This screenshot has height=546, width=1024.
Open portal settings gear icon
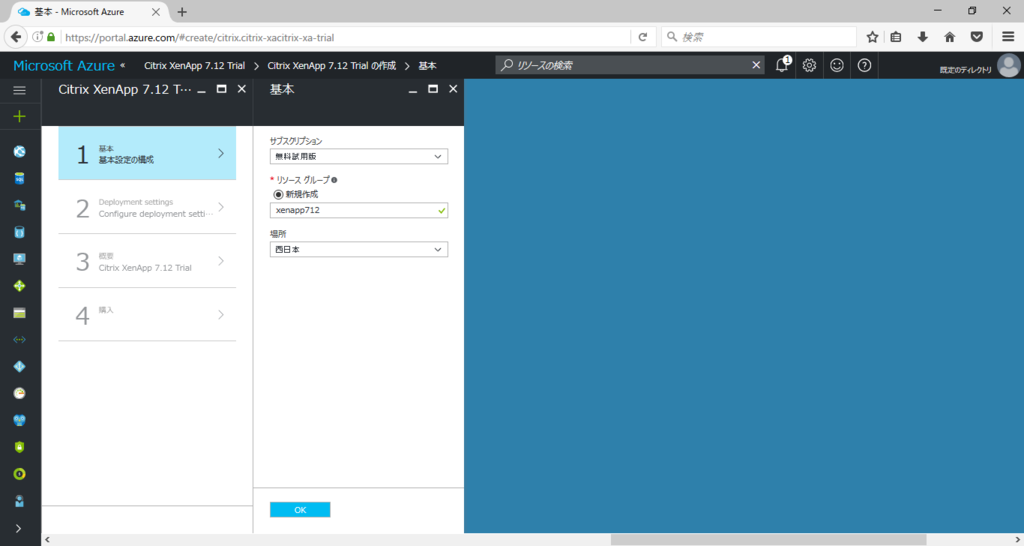809,65
